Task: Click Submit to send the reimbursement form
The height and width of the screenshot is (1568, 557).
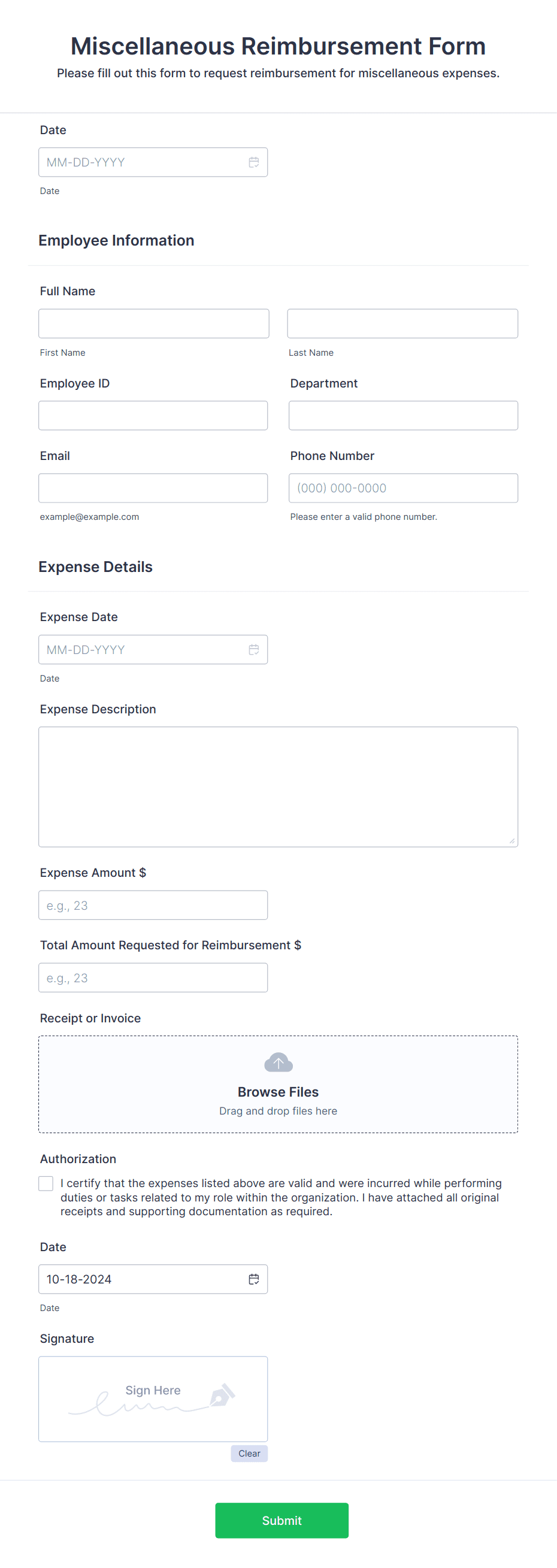Action: pyautogui.click(x=281, y=1520)
